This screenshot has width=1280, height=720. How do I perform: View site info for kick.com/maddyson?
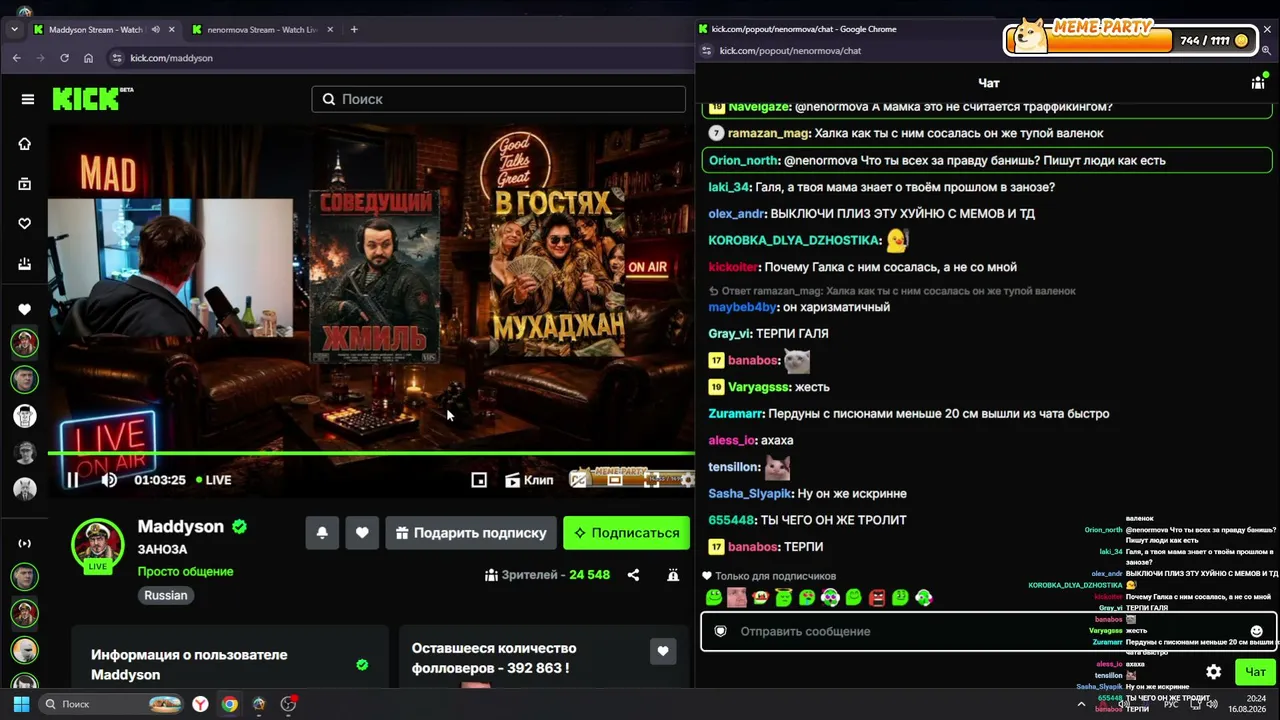point(117,58)
